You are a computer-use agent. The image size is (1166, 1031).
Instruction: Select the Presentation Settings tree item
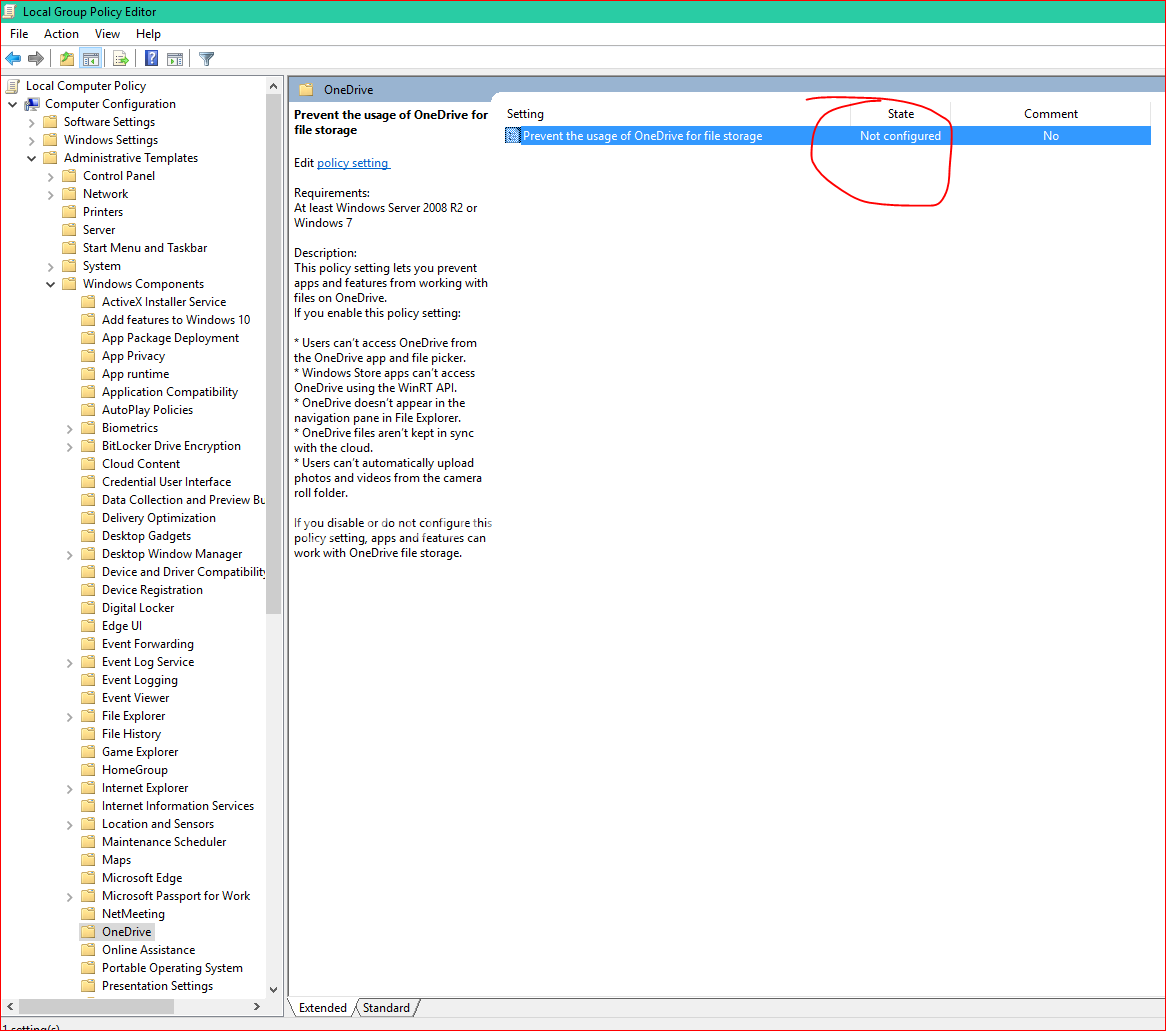click(x=157, y=986)
